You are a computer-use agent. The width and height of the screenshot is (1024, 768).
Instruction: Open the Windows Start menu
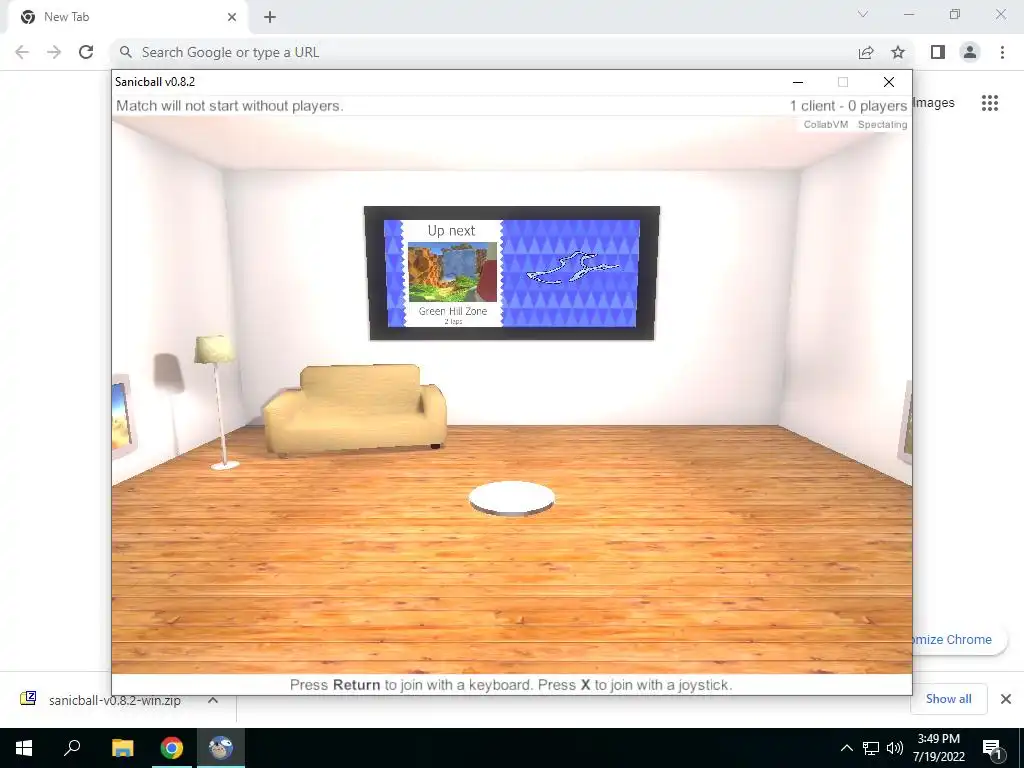tap(24, 748)
